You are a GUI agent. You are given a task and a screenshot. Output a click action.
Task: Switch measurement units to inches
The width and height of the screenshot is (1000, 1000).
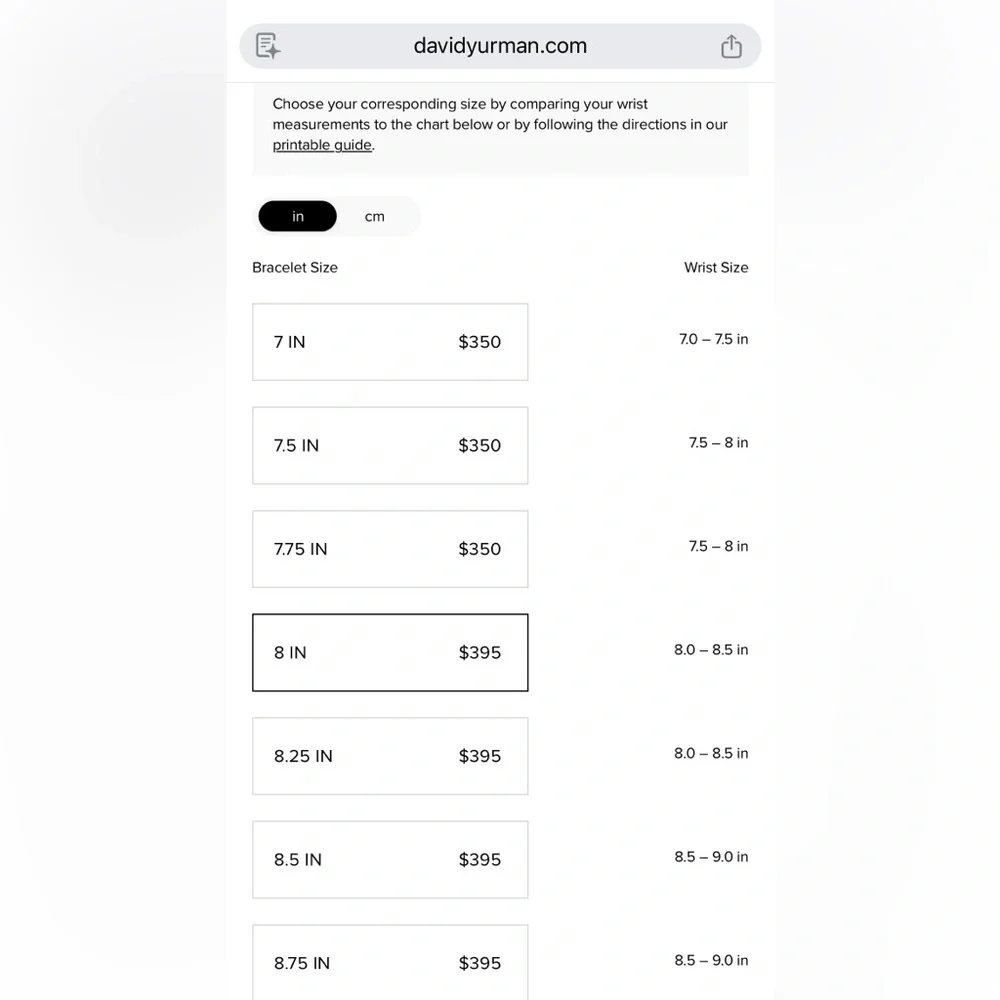click(x=298, y=216)
